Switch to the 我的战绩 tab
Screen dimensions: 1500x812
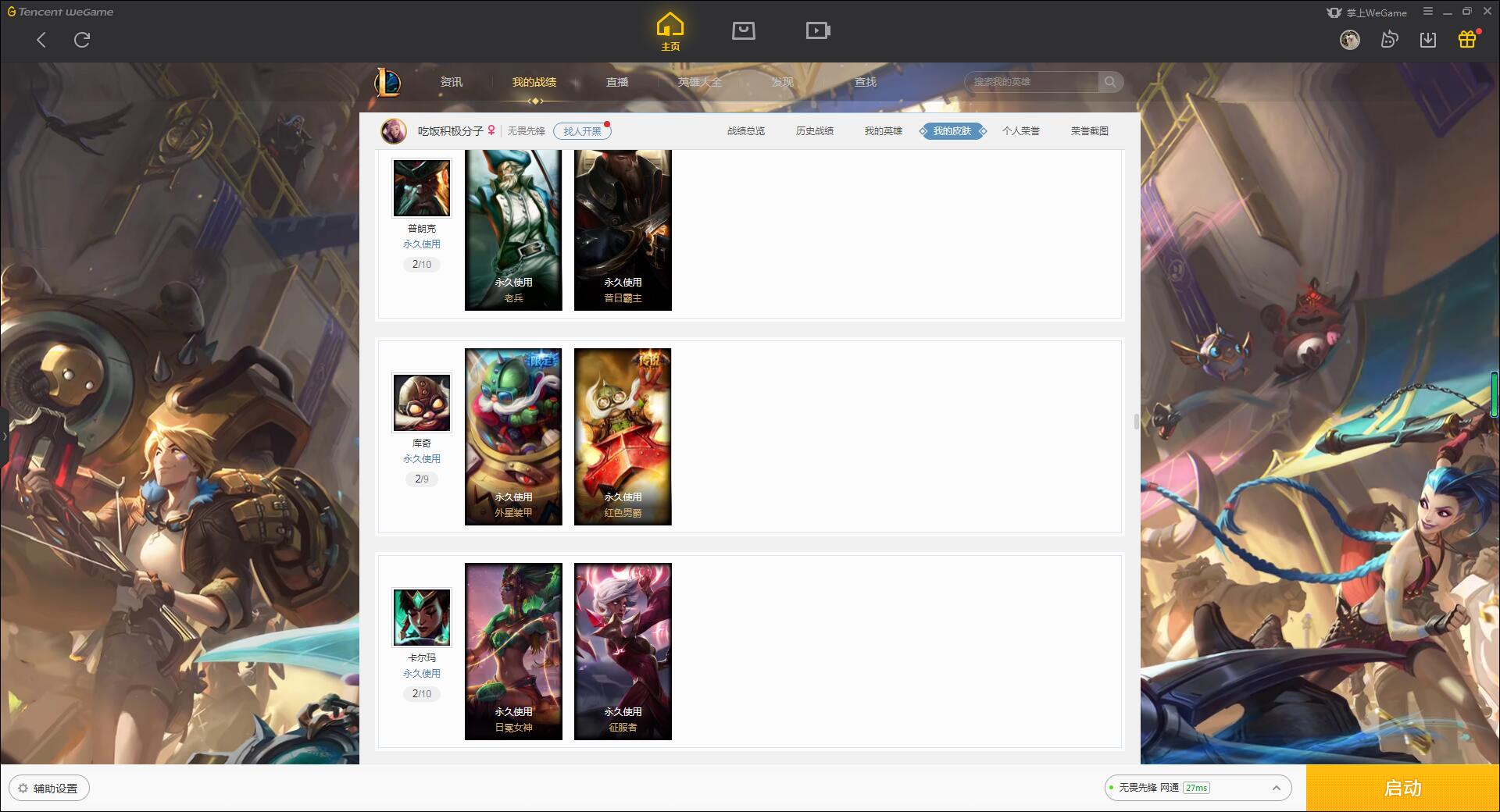click(534, 82)
